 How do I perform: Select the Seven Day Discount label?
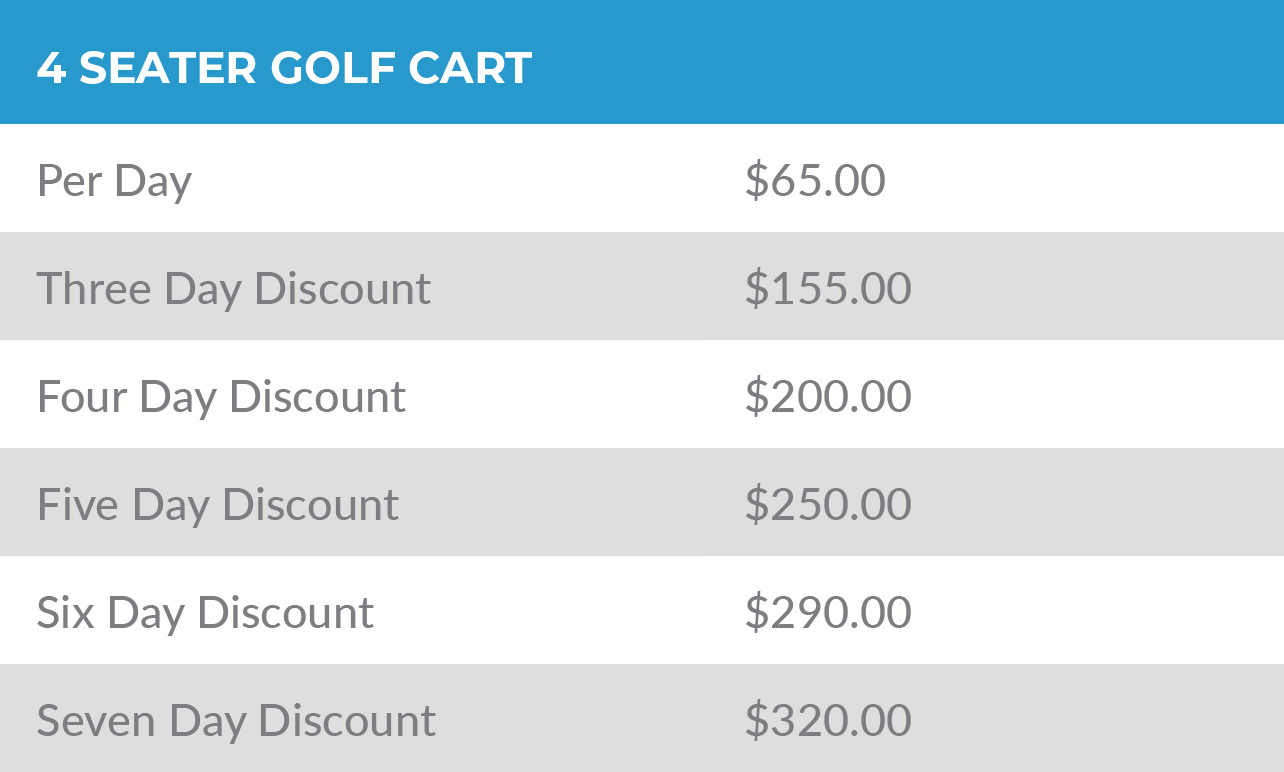[x=236, y=721]
